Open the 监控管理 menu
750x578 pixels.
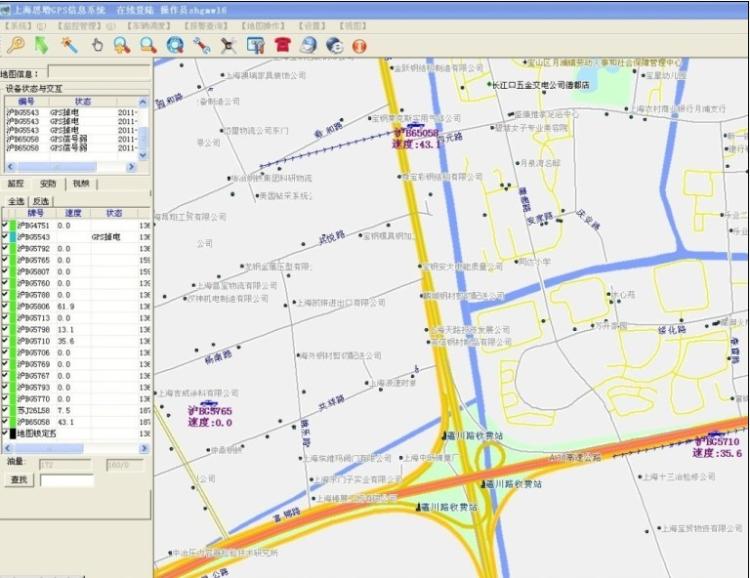[86, 26]
